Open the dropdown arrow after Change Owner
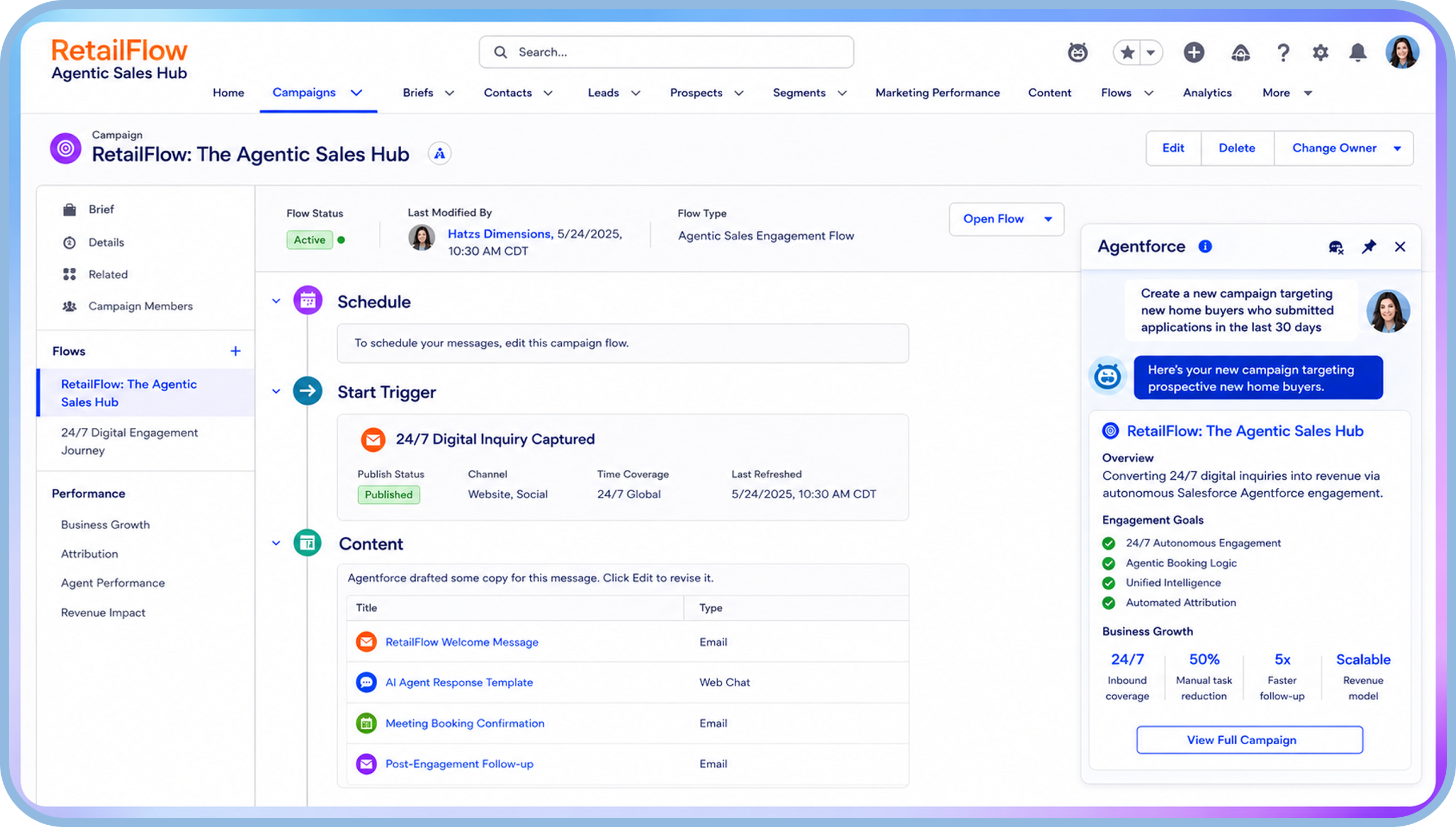The height and width of the screenshot is (827, 1456). 1397,148
